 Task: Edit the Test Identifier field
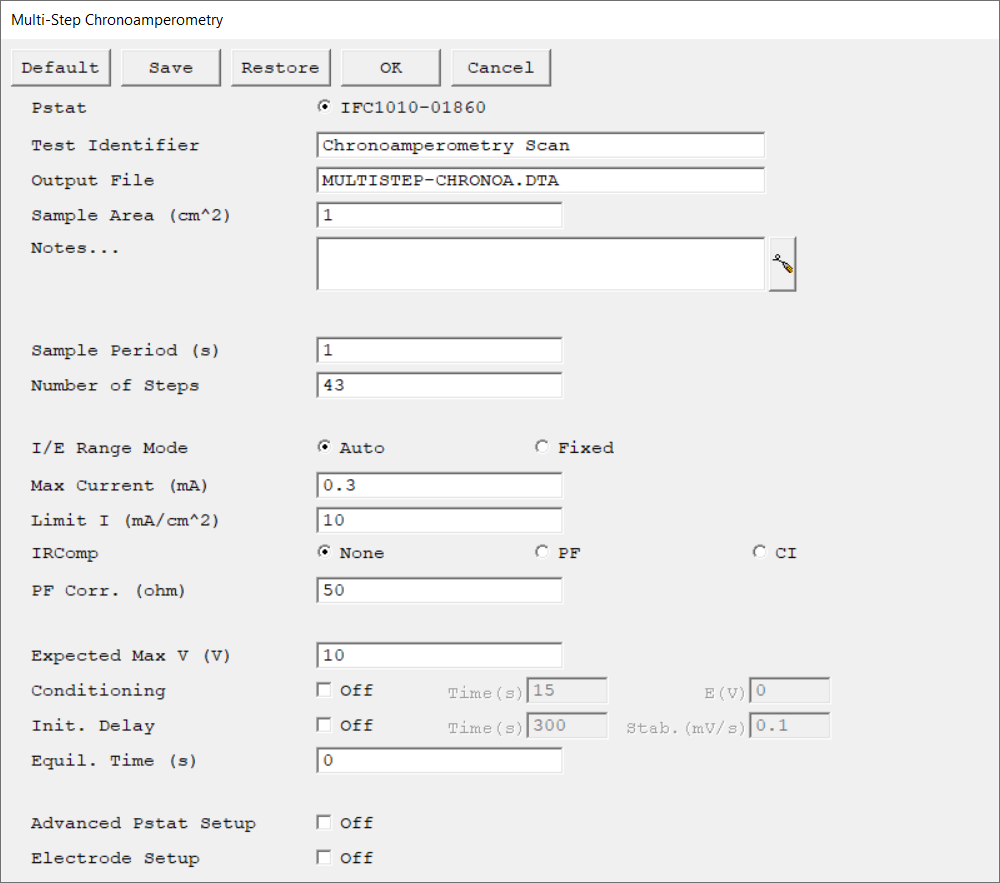point(540,145)
